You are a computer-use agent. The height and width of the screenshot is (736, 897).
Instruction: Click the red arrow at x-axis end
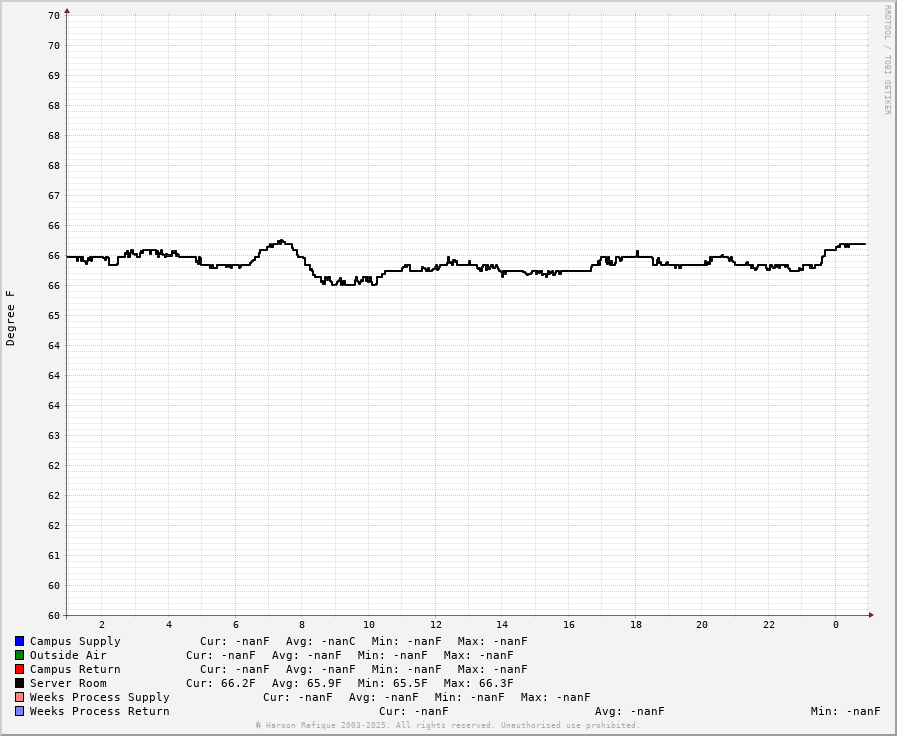point(871,615)
